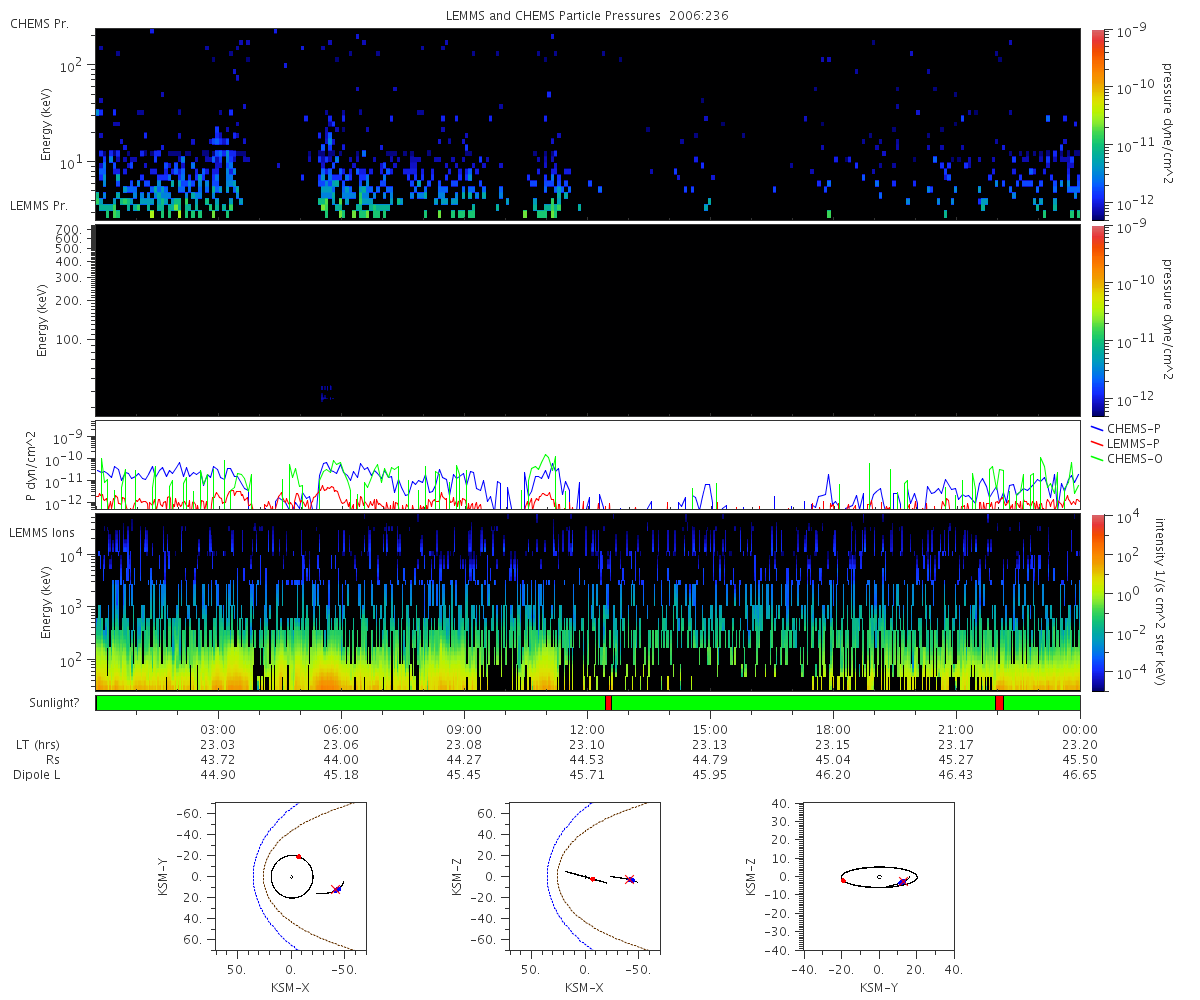This screenshot has height=1000, width=1200.
Task: Click the first red marker on Sunlight bar
Action: [x=608, y=703]
